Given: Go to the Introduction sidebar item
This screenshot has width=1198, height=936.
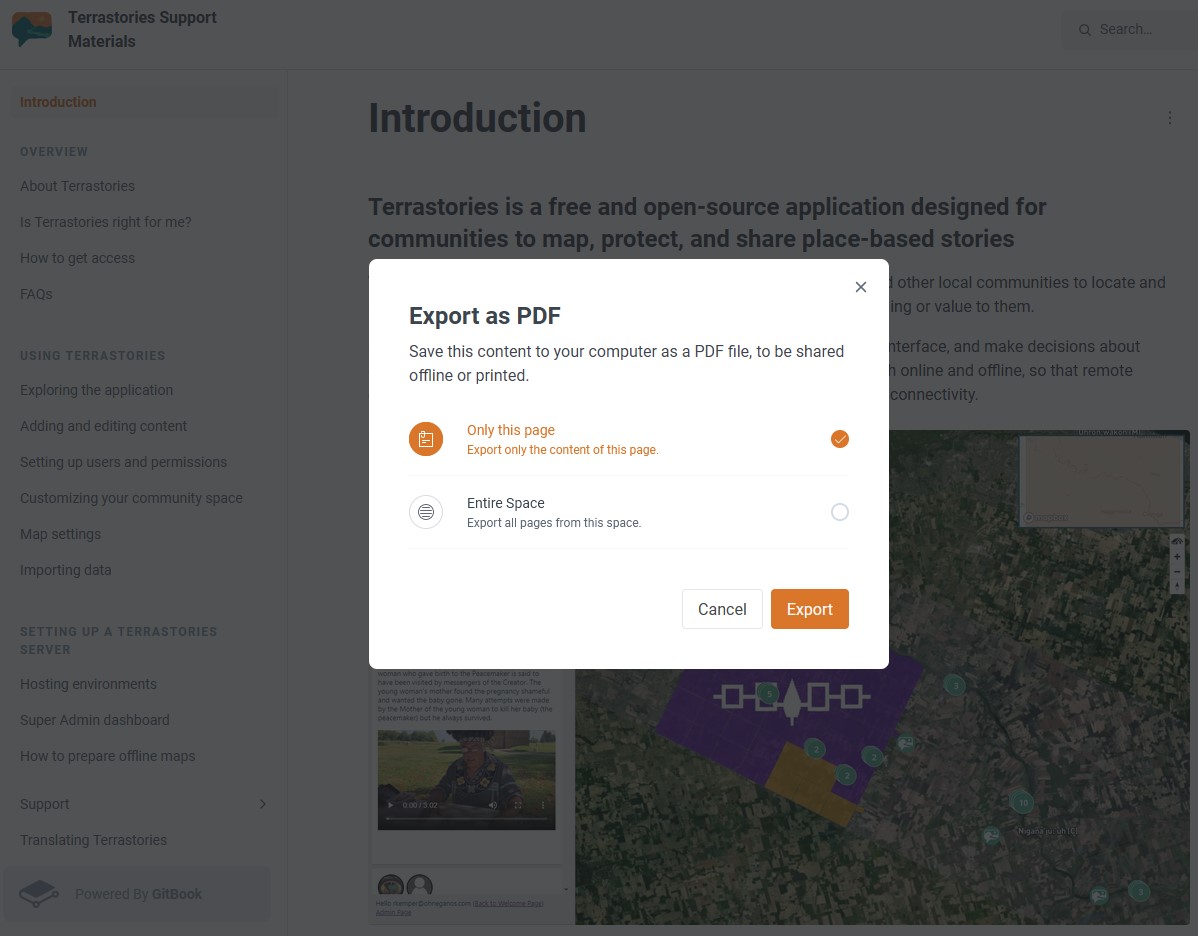Looking at the screenshot, I should (58, 102).
